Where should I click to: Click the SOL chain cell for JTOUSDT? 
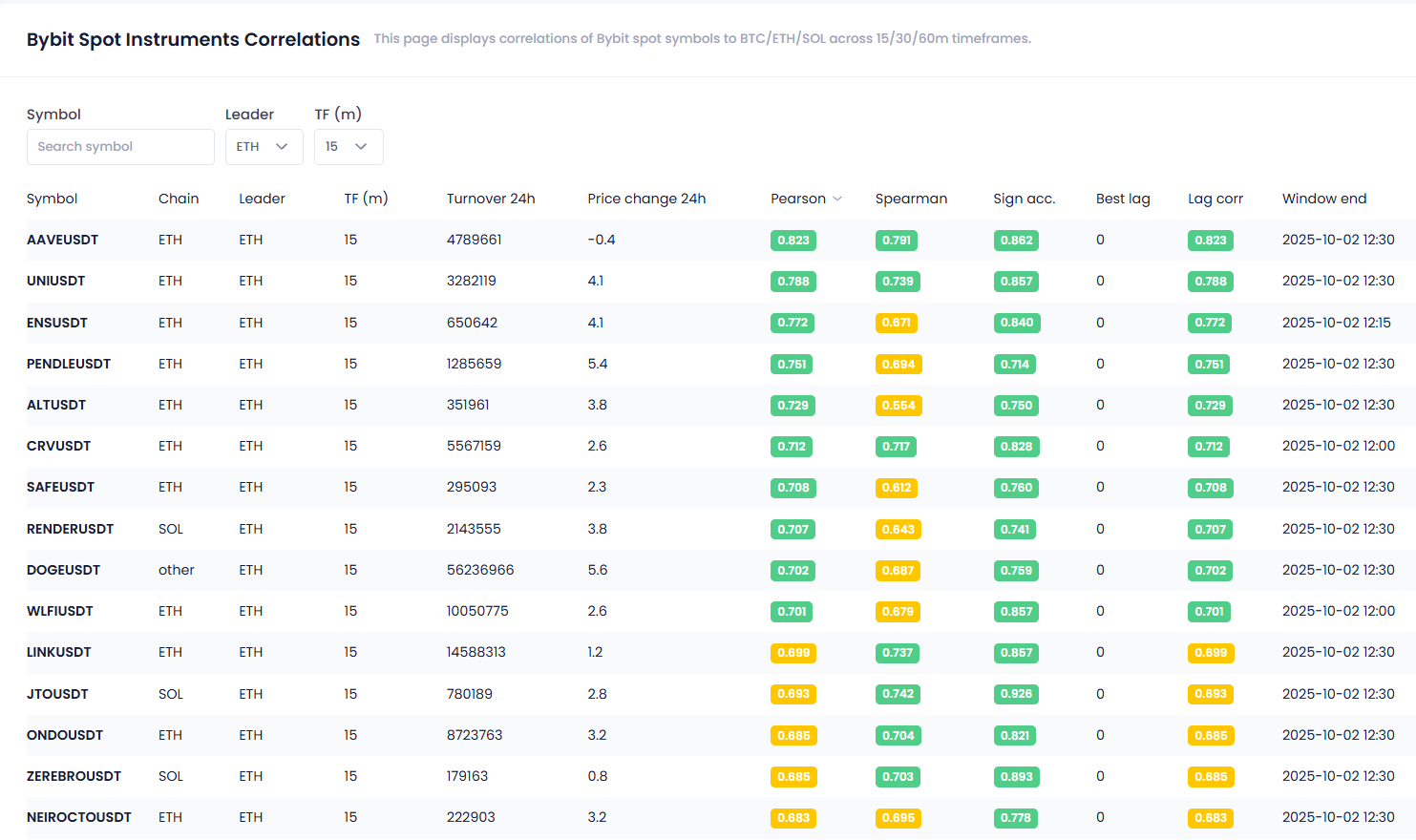[x=171, y=694]
